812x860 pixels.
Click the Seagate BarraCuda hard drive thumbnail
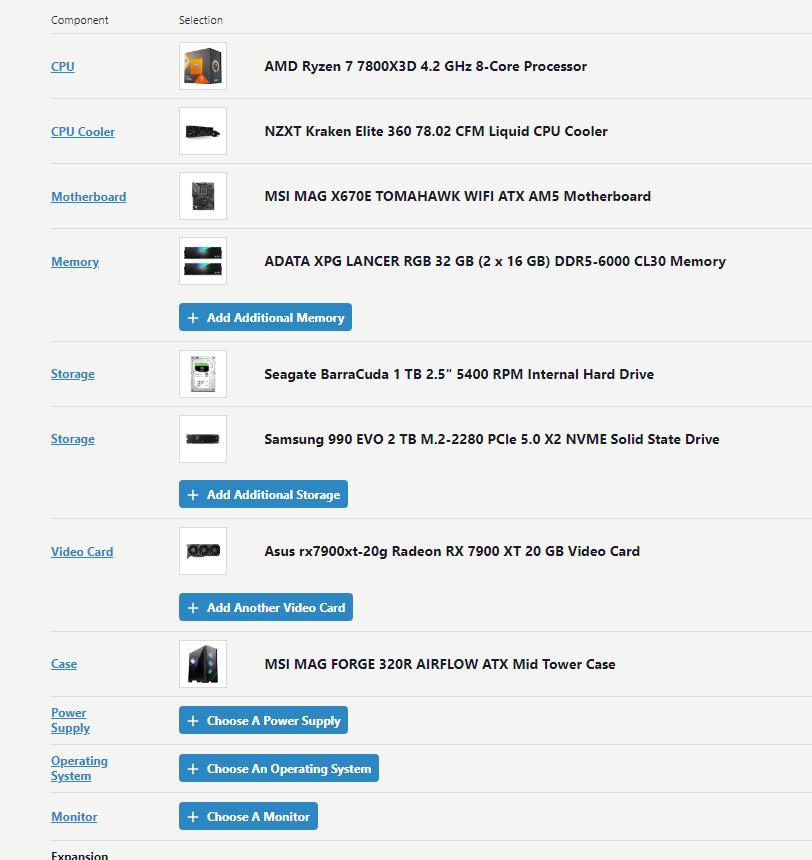click(203, 374)
